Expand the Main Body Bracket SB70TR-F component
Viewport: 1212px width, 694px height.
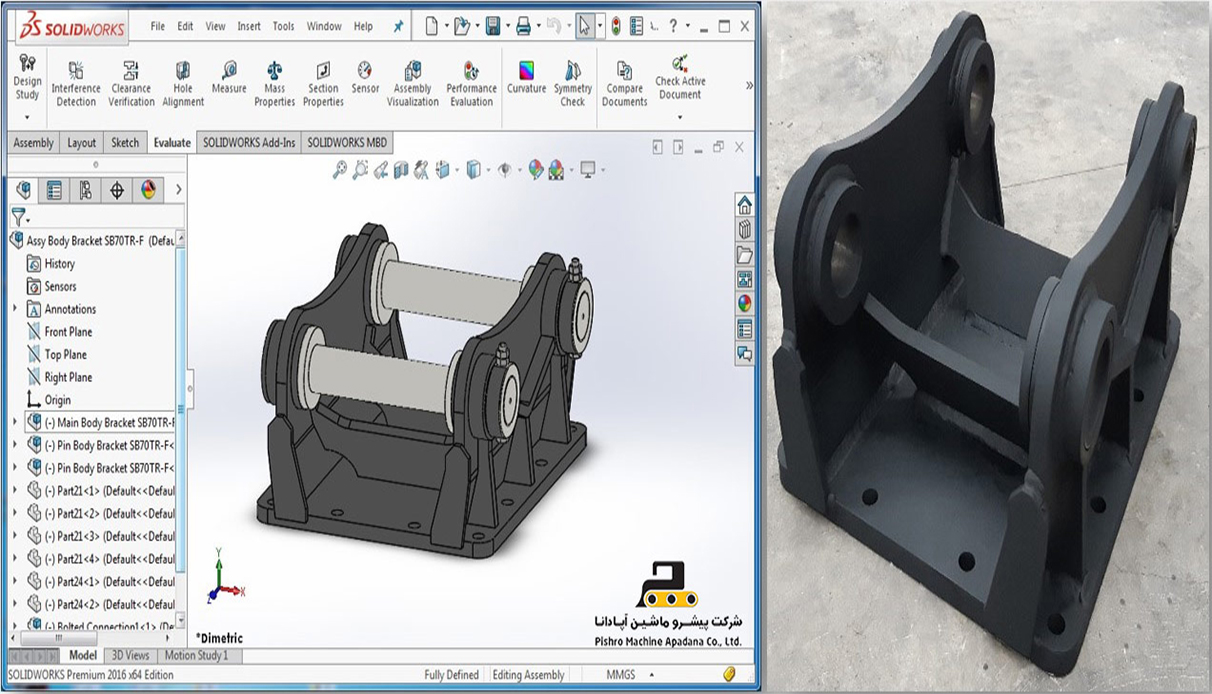[15, 422]
